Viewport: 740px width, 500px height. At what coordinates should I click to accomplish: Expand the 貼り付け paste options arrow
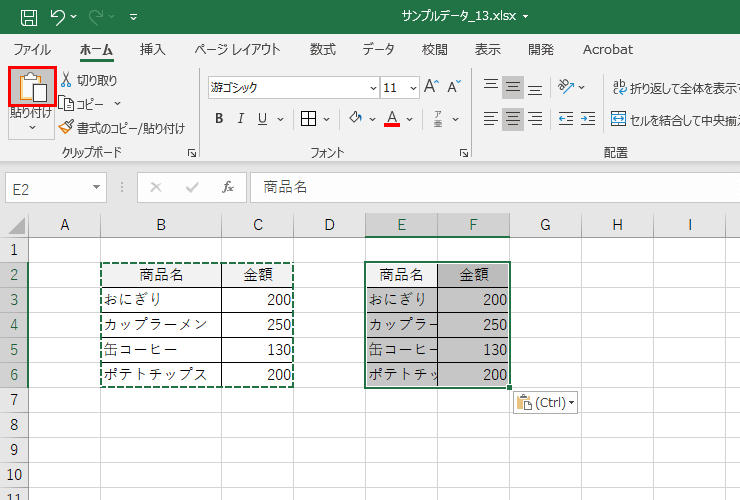click(32, 127)
